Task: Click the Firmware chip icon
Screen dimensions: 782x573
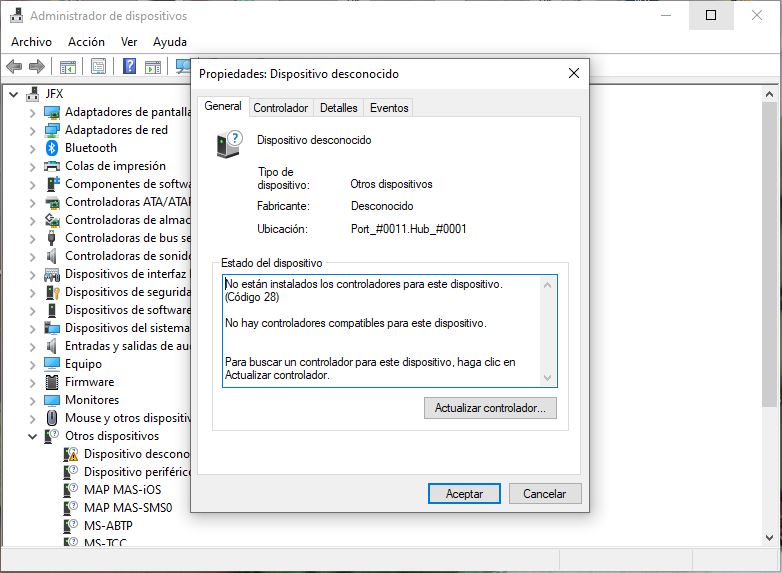Action: tap(52, 382)
